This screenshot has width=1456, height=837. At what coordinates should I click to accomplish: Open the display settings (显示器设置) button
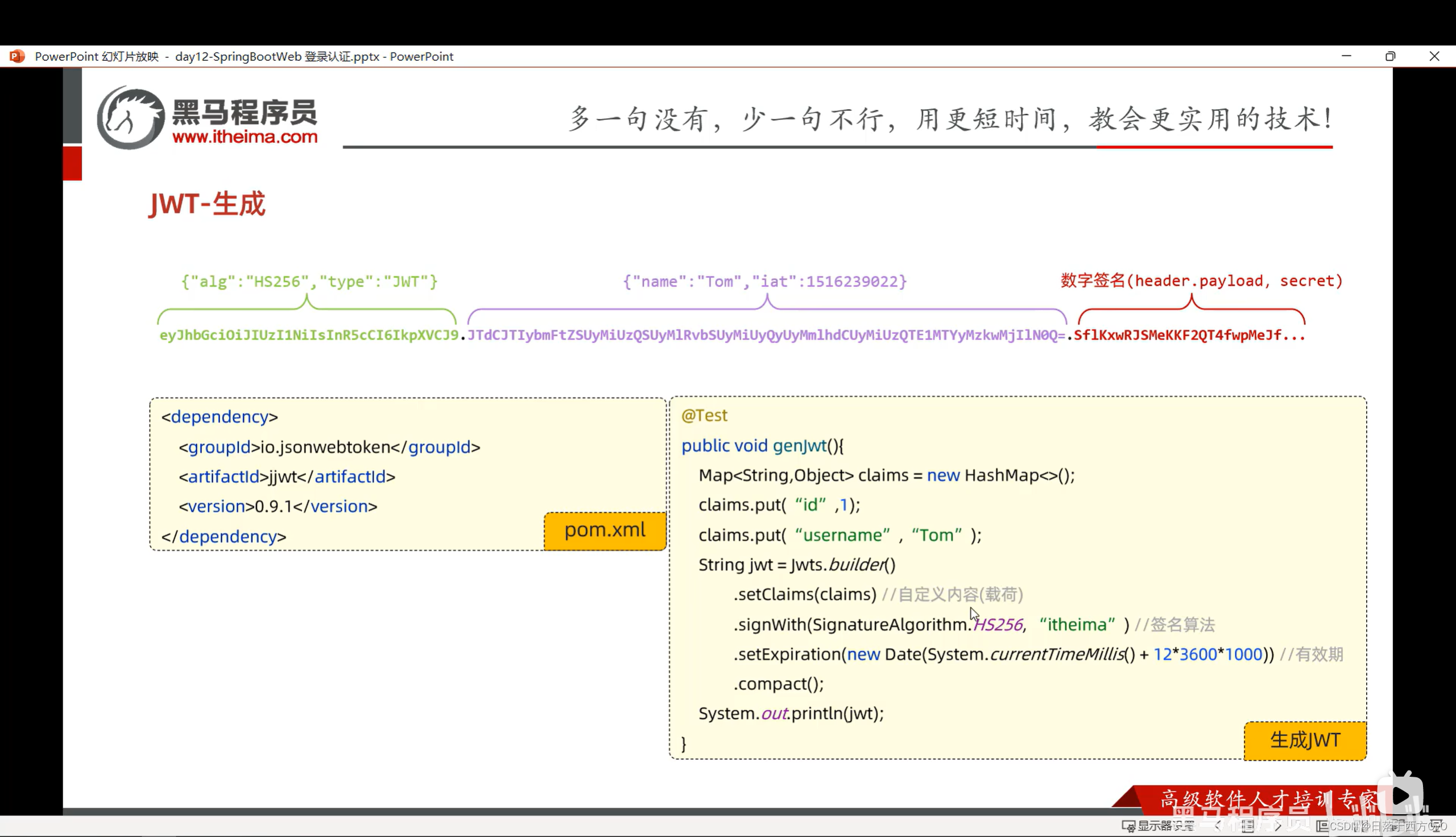(1157, 826)
